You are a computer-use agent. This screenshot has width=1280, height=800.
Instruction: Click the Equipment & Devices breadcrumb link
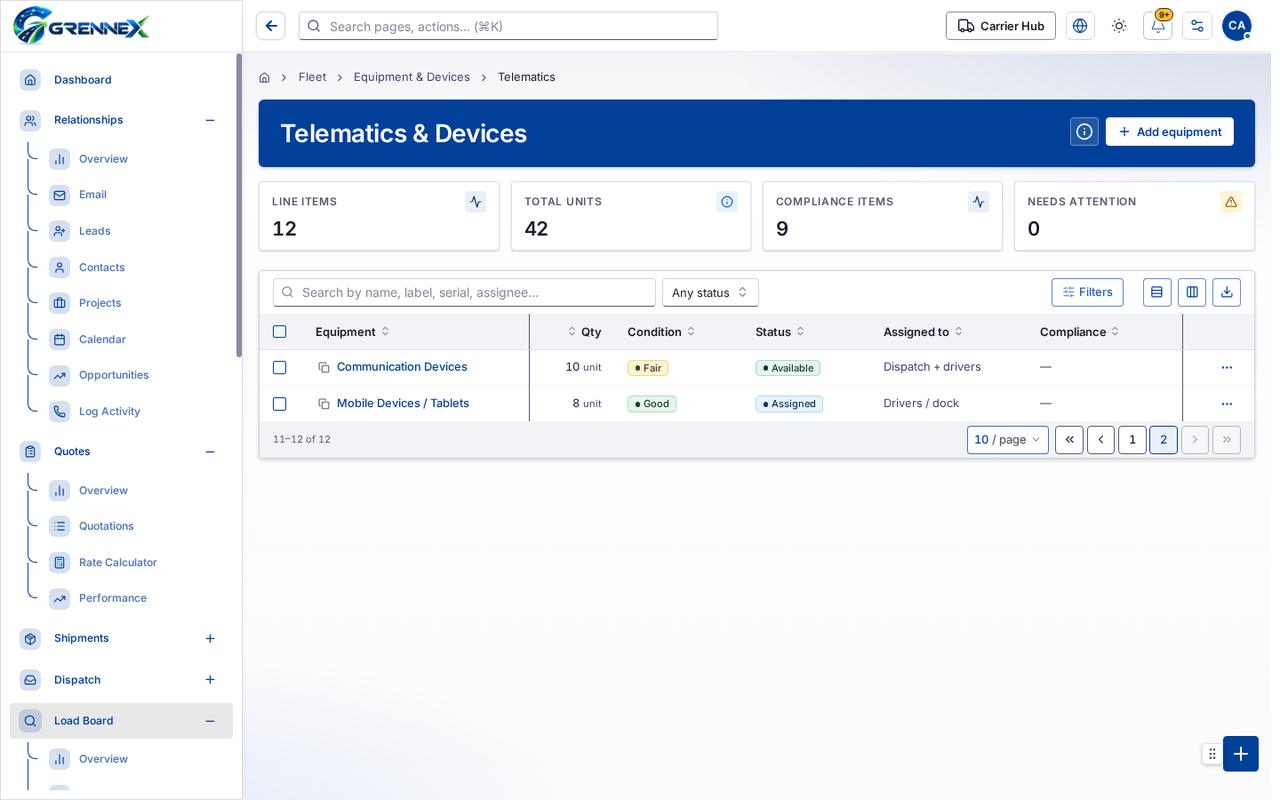(411, 77)
